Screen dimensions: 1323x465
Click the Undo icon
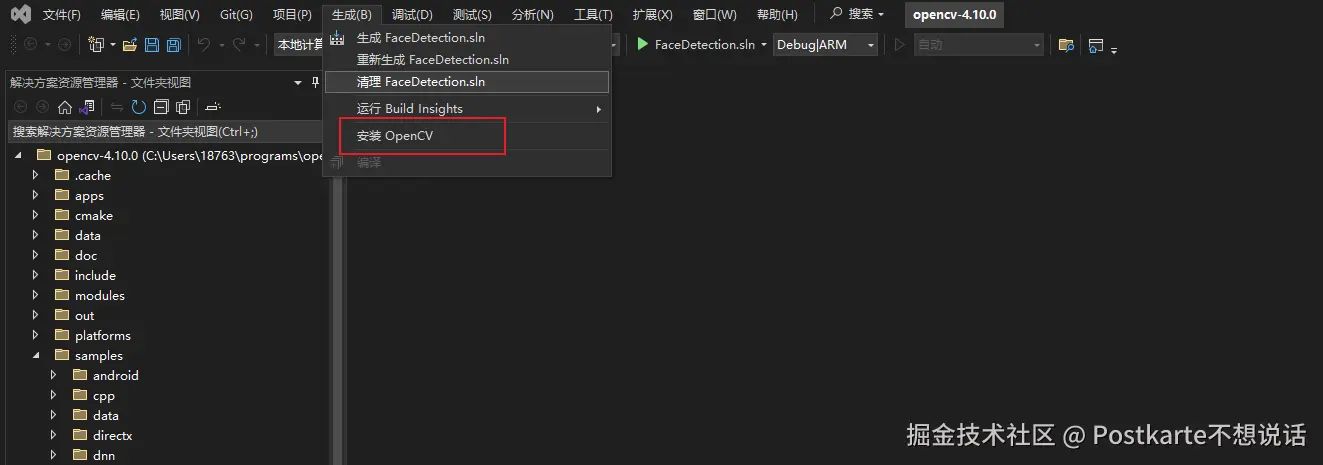(x=203, y=45)
